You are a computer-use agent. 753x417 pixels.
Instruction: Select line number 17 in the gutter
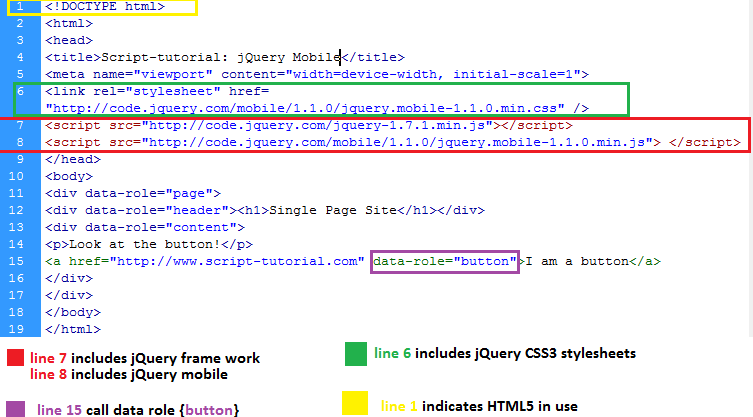pos(16,295)
